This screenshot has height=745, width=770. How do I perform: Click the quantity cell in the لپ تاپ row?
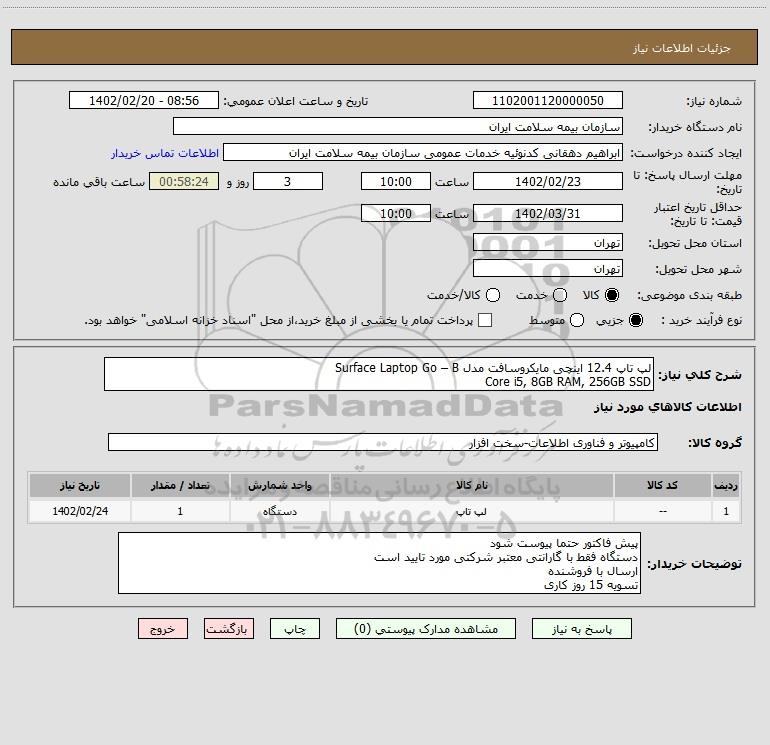(180, 511)
